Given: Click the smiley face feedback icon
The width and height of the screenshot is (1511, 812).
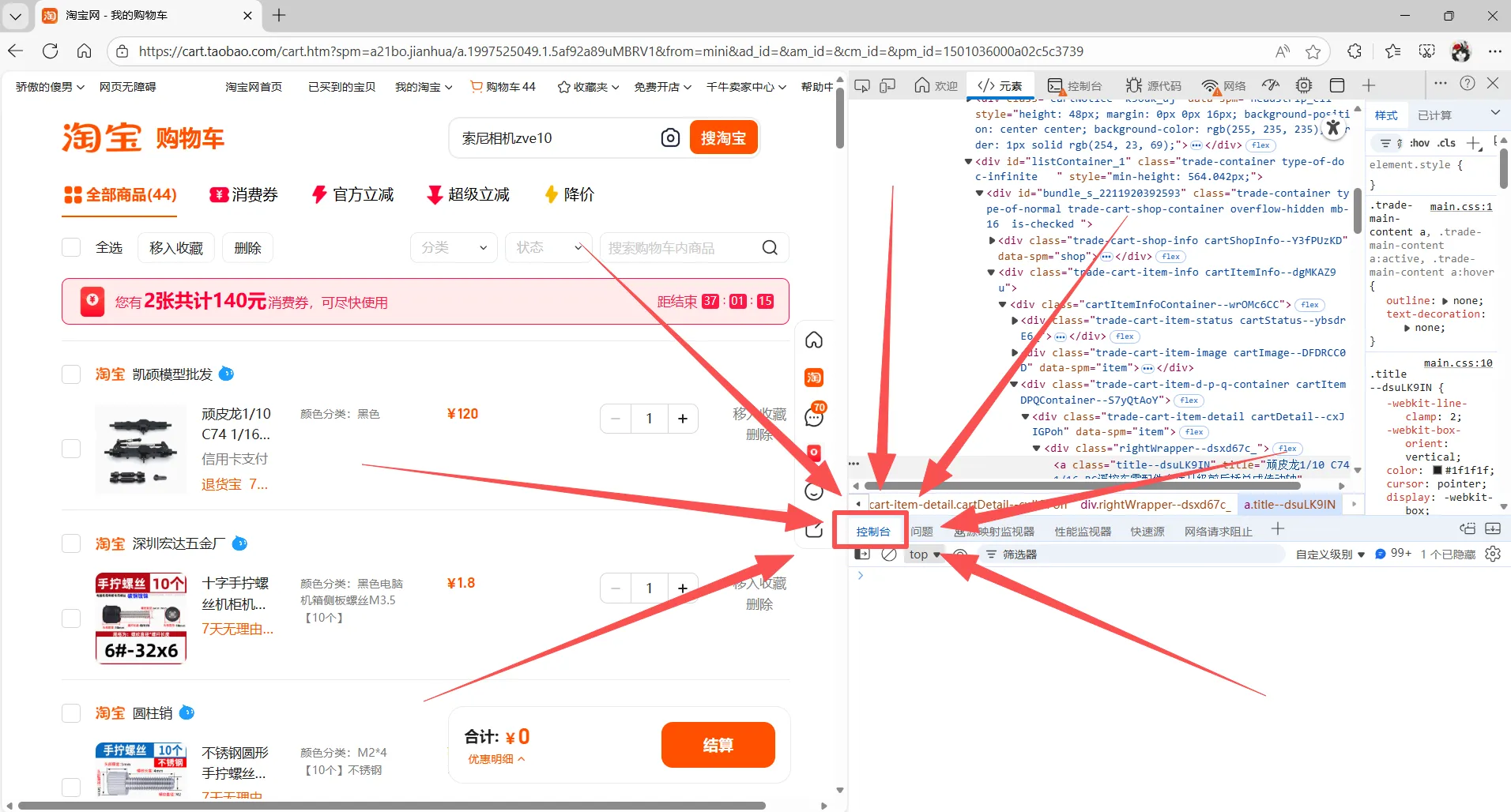Looking at the screenshot, I should 814,491.
